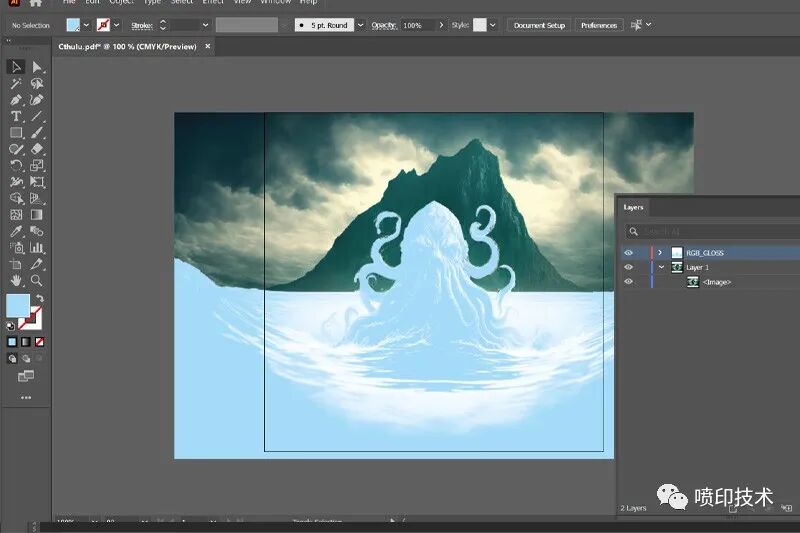Screen dimensions: 800x533
Task: Expand the opacity slider arrow
Action: (x=441, y=24)
